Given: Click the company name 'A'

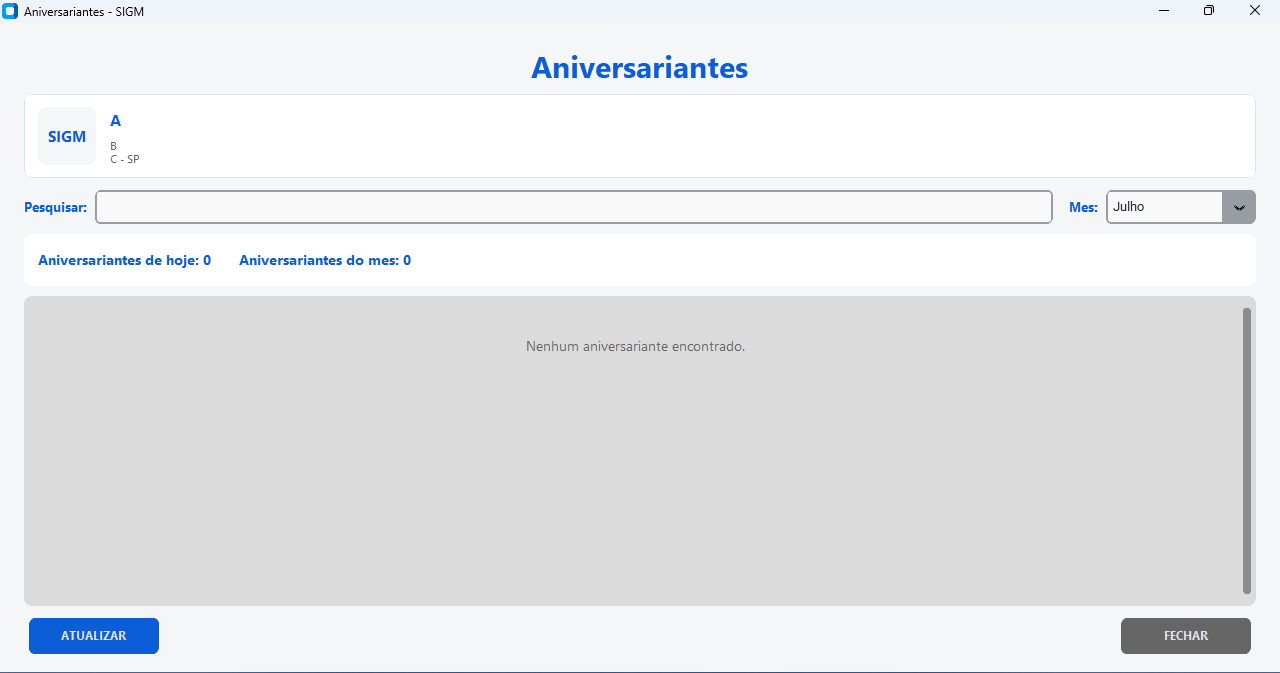Looking at the screenshot, I should coord(116,121).
